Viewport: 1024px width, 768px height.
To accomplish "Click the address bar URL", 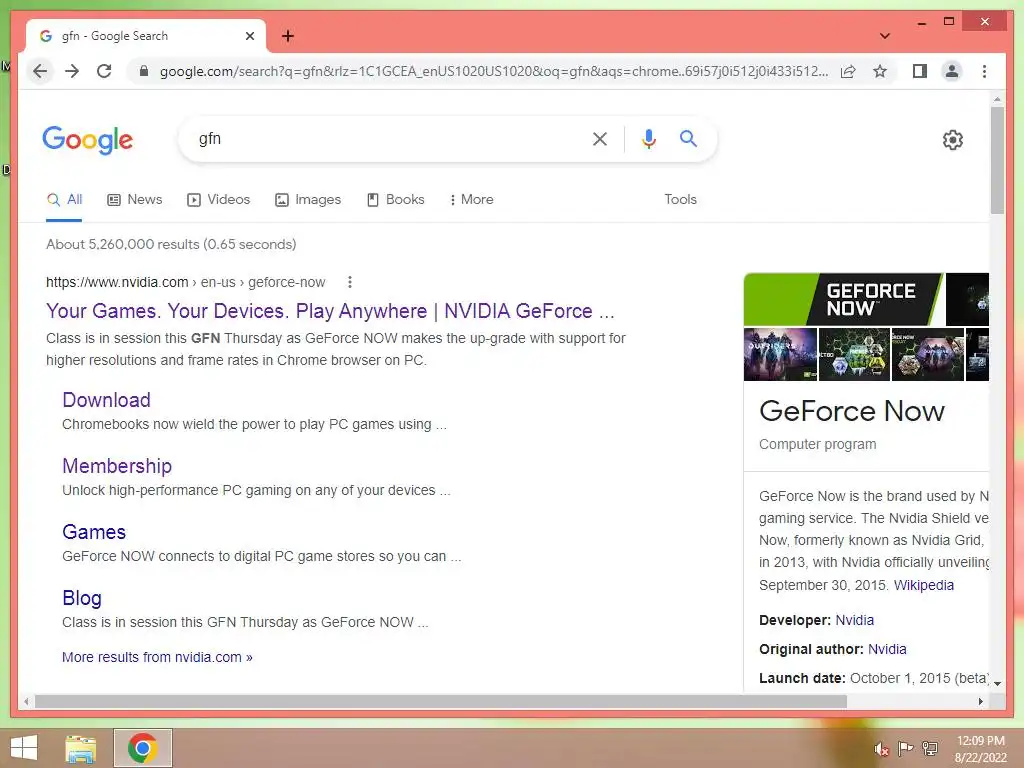I will [x=494, y=71].
